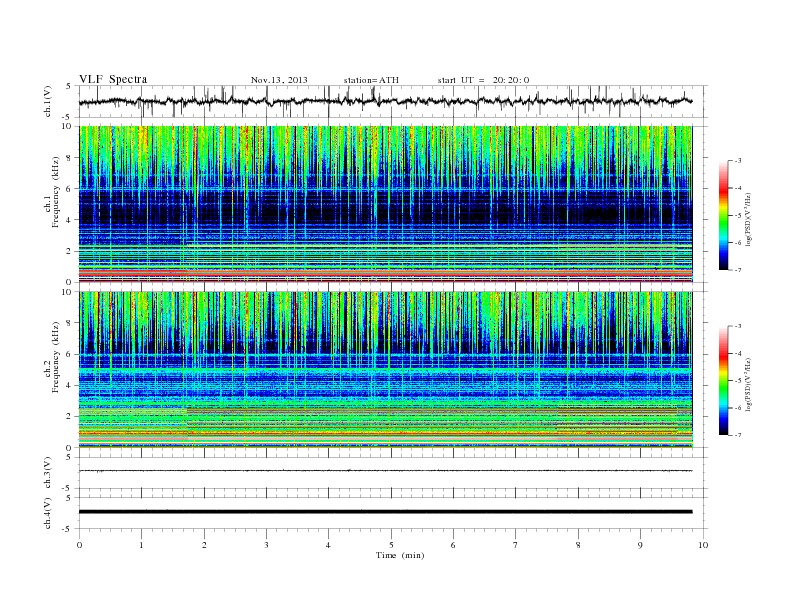The width and height of the screenshot is (792, 612).
Task: Click the '8' frequency tick of ch.1 spectrogram
Action: [70, 158]
